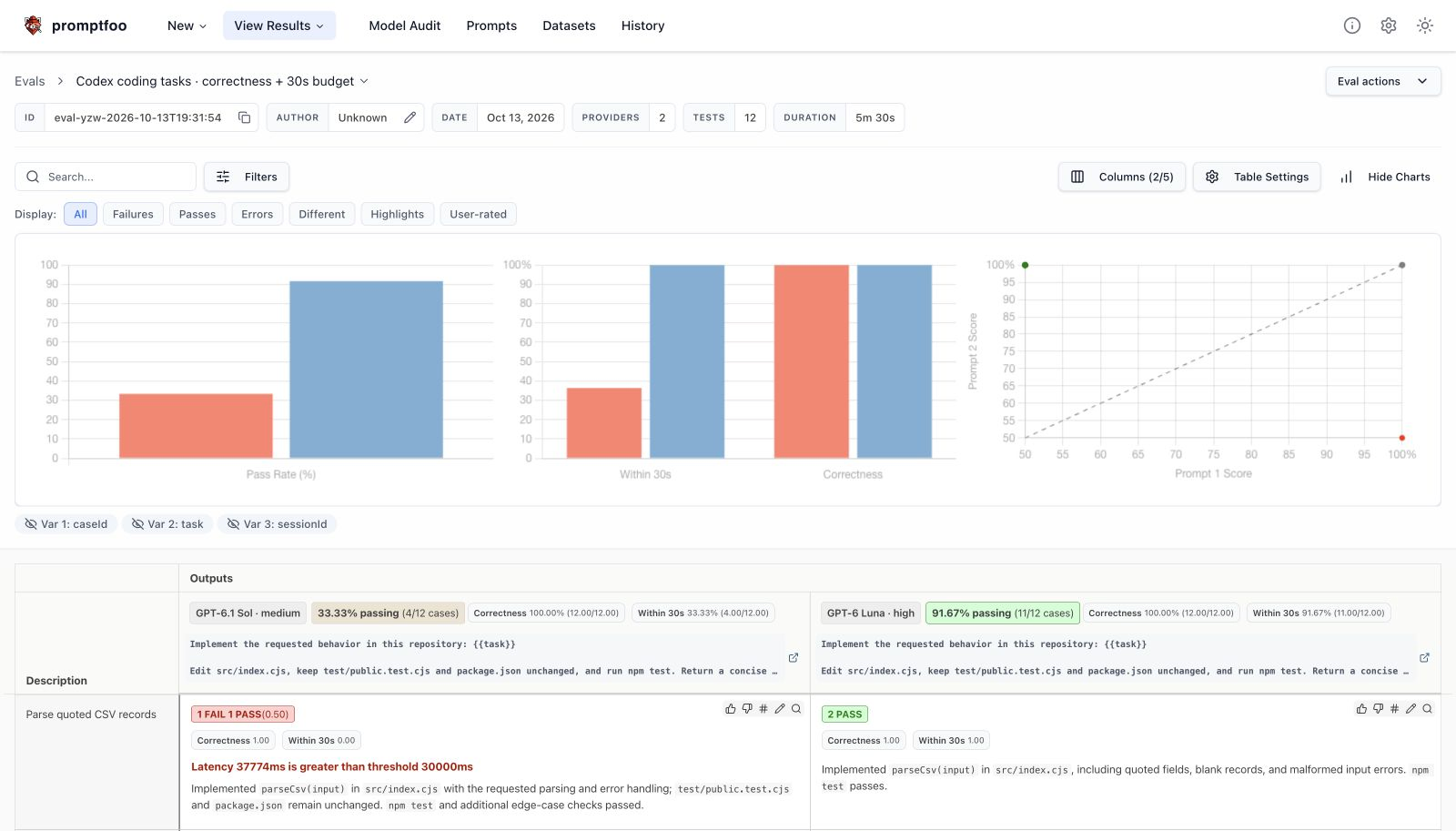Edit comment pencil icon on GPT-6.1 Sol output
Image resolution: width=1456 pixels, height=831 pixels.
tap(780, 708)
